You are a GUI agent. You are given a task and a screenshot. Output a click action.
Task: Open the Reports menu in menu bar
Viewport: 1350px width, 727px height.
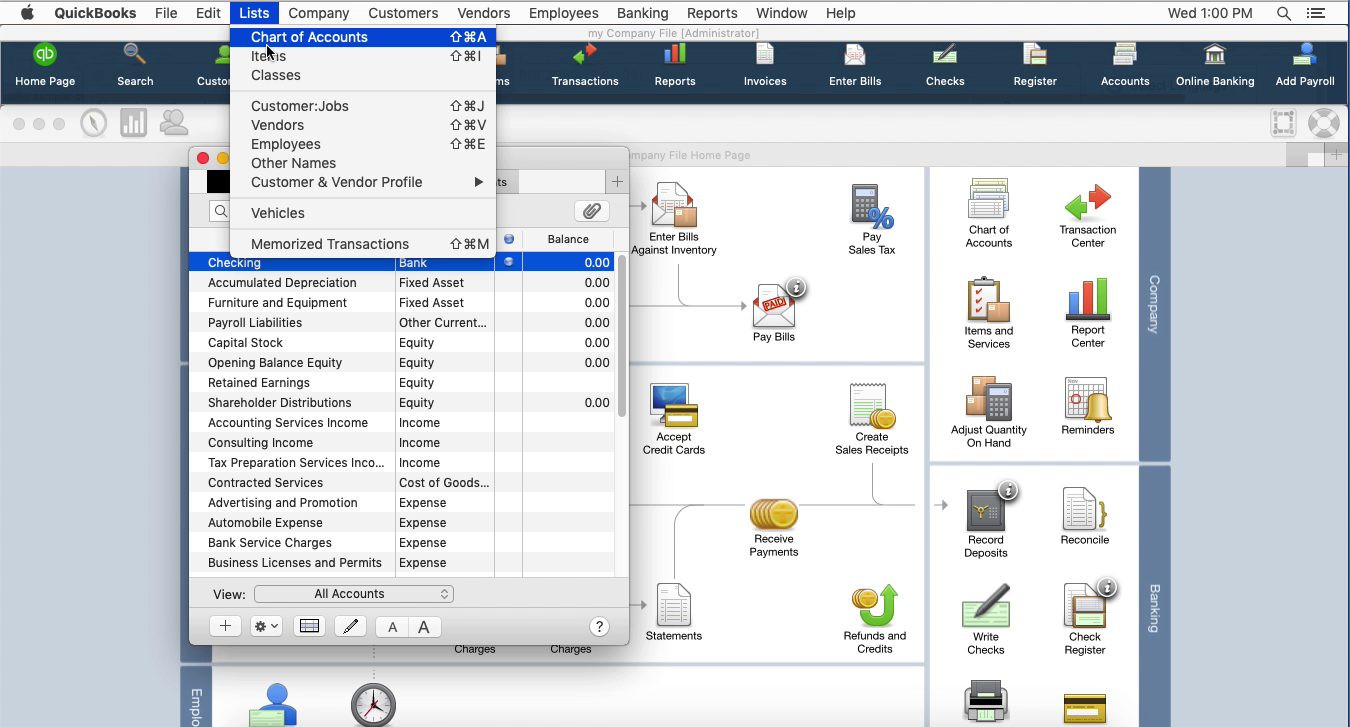(x=712, y=13)
